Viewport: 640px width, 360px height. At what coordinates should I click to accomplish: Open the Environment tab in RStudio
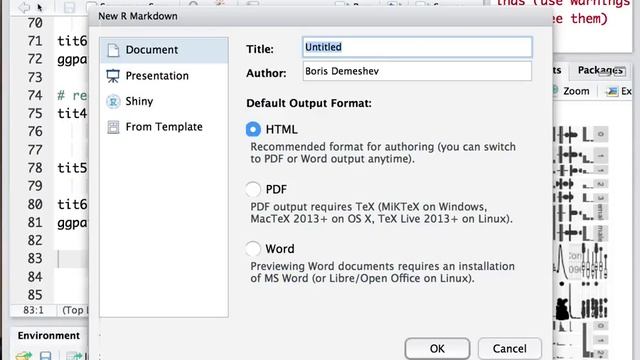click(49, 336)
